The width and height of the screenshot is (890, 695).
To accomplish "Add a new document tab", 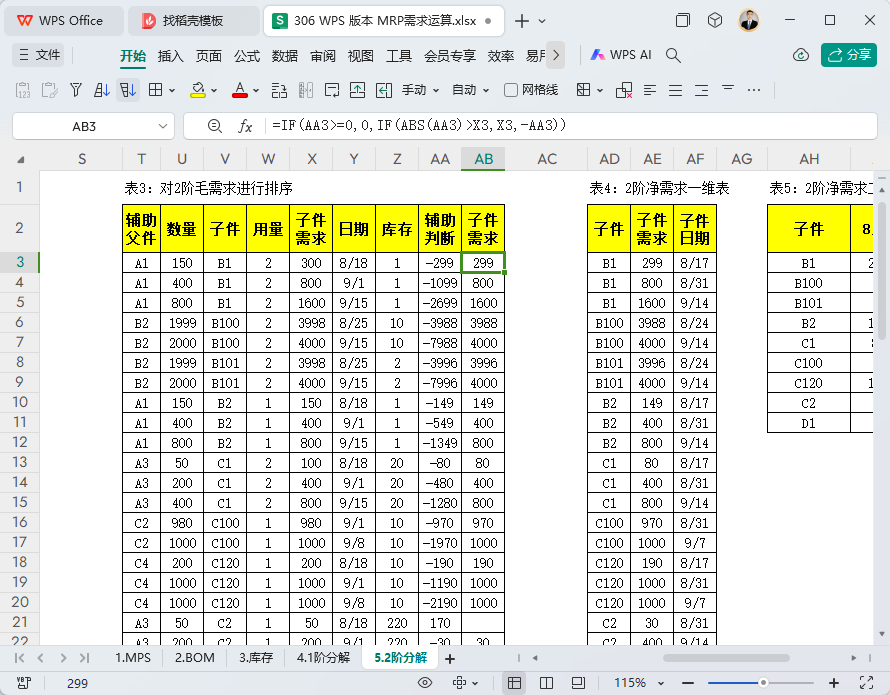I will [522, 21].
